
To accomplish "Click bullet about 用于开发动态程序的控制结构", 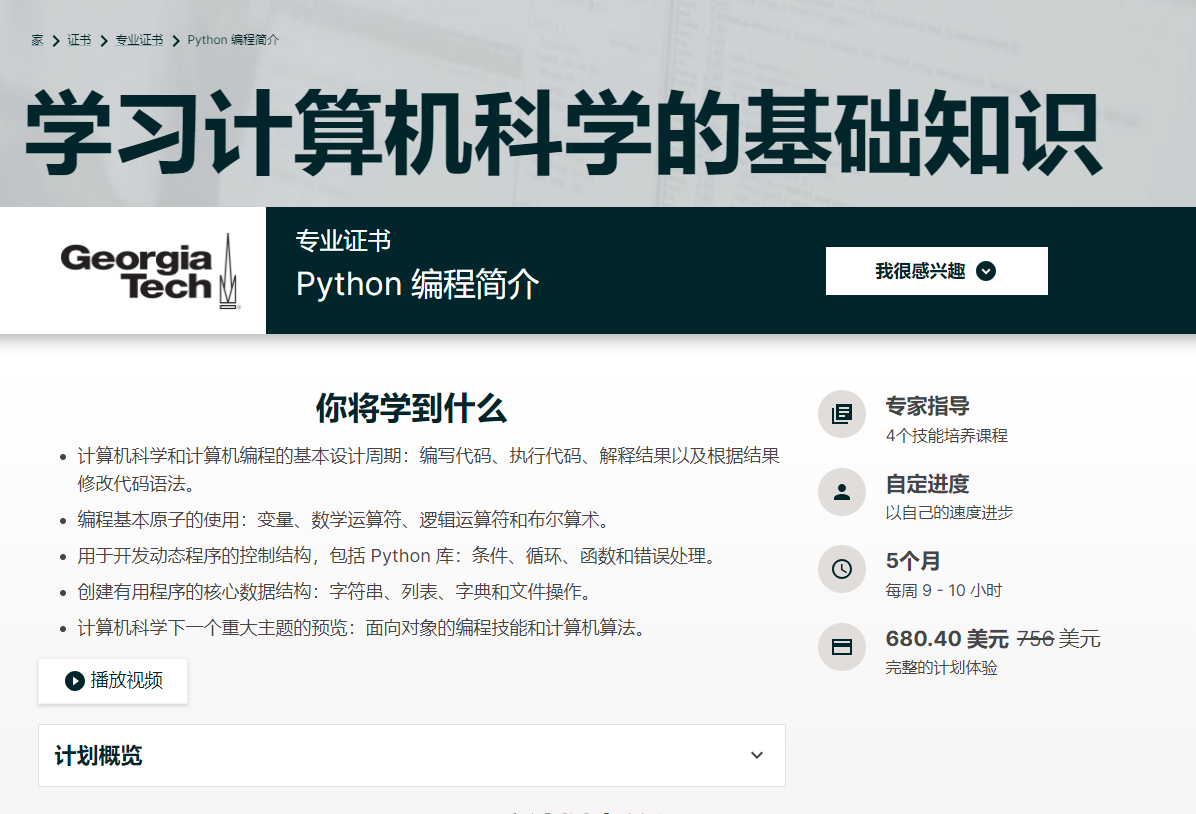I will (x=397, y=555).
